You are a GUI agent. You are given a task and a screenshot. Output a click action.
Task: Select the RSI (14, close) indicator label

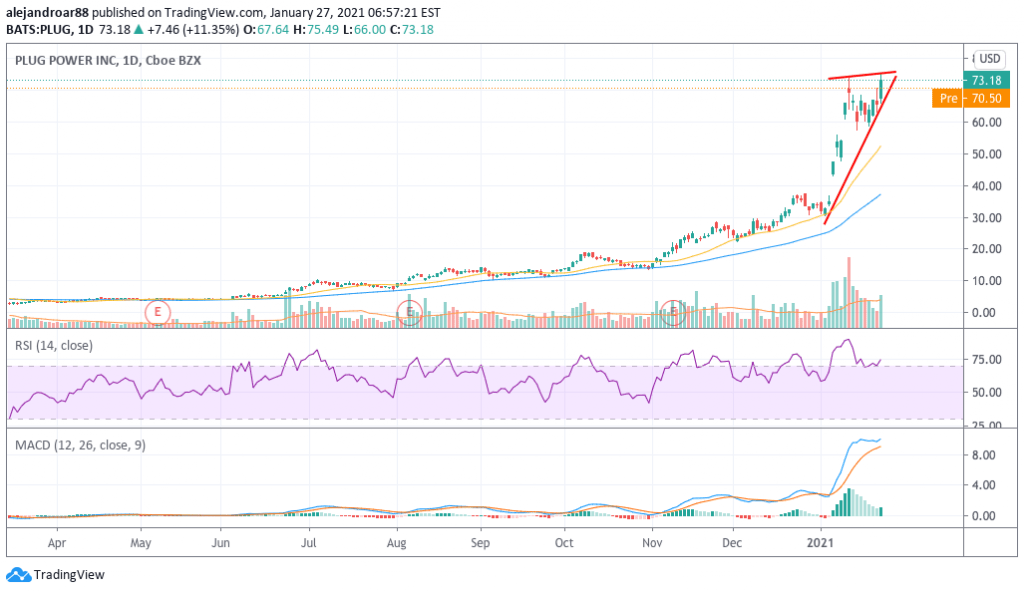[x=55, y=345]
